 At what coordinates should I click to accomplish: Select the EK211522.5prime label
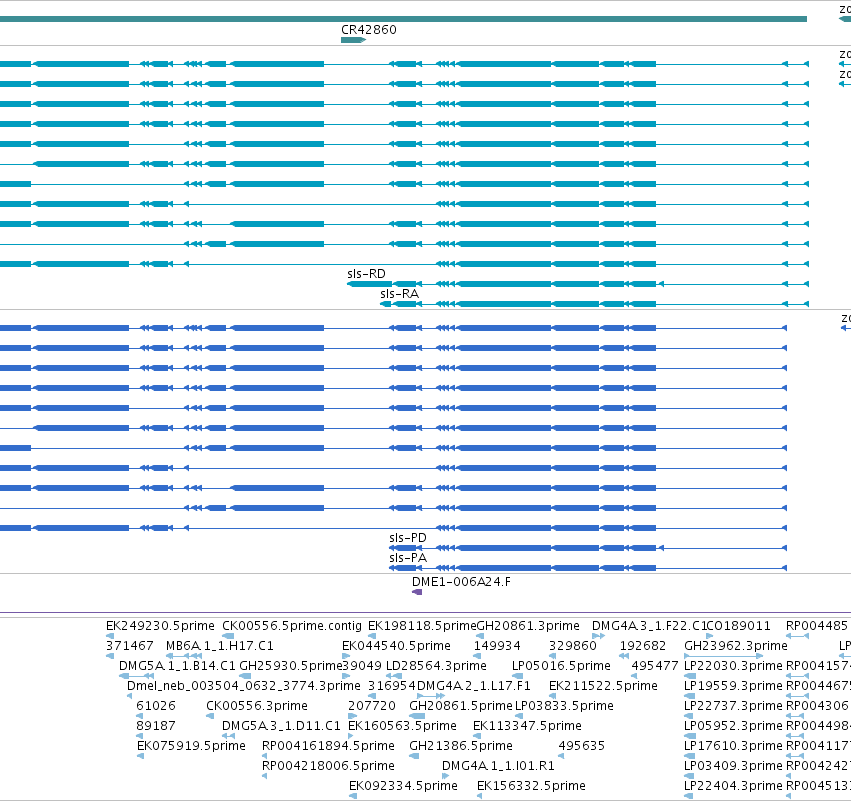603,686
